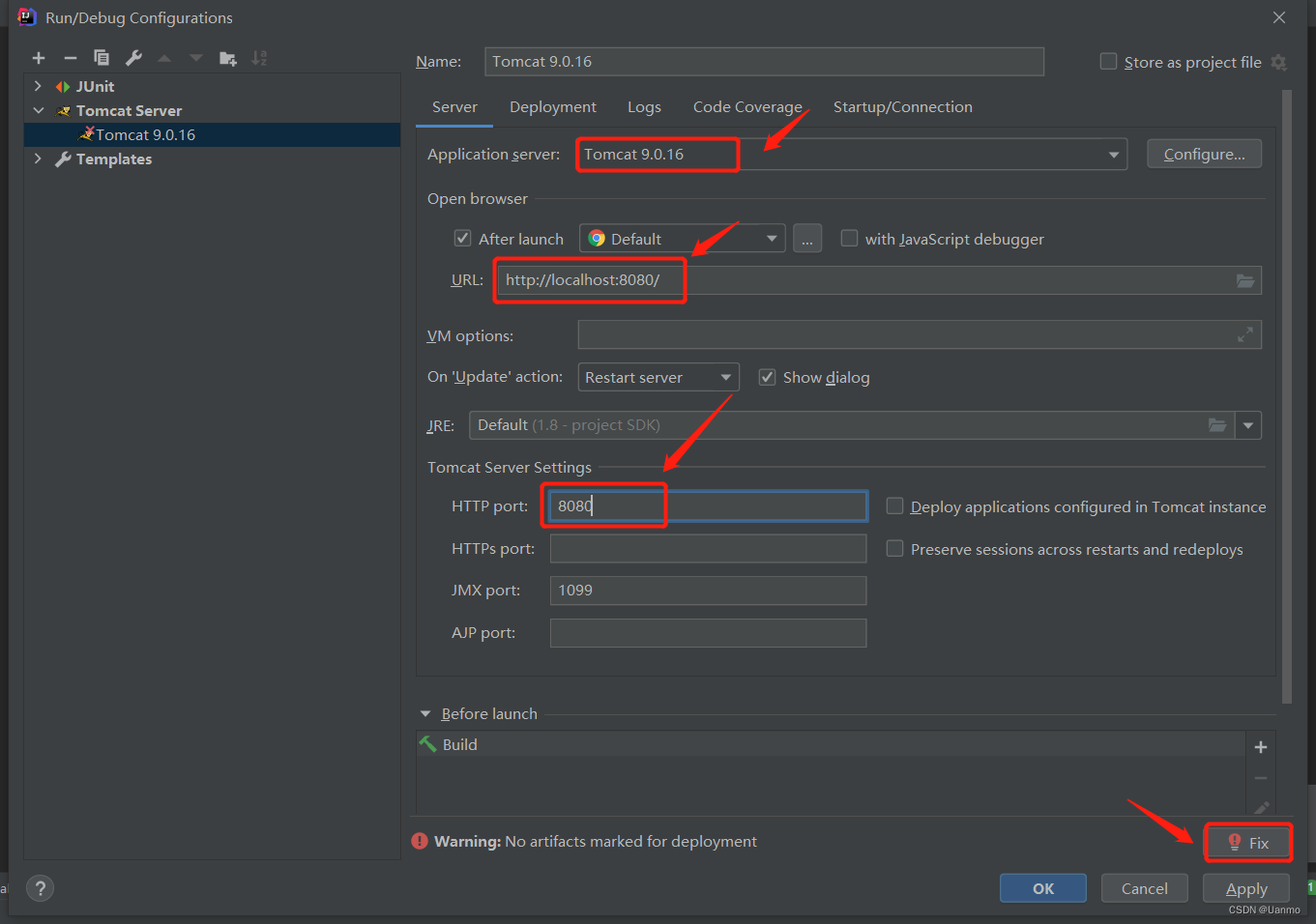Screen dimensions: 1316x924
Task: Click the OK button
Action: coord(1043,888)
